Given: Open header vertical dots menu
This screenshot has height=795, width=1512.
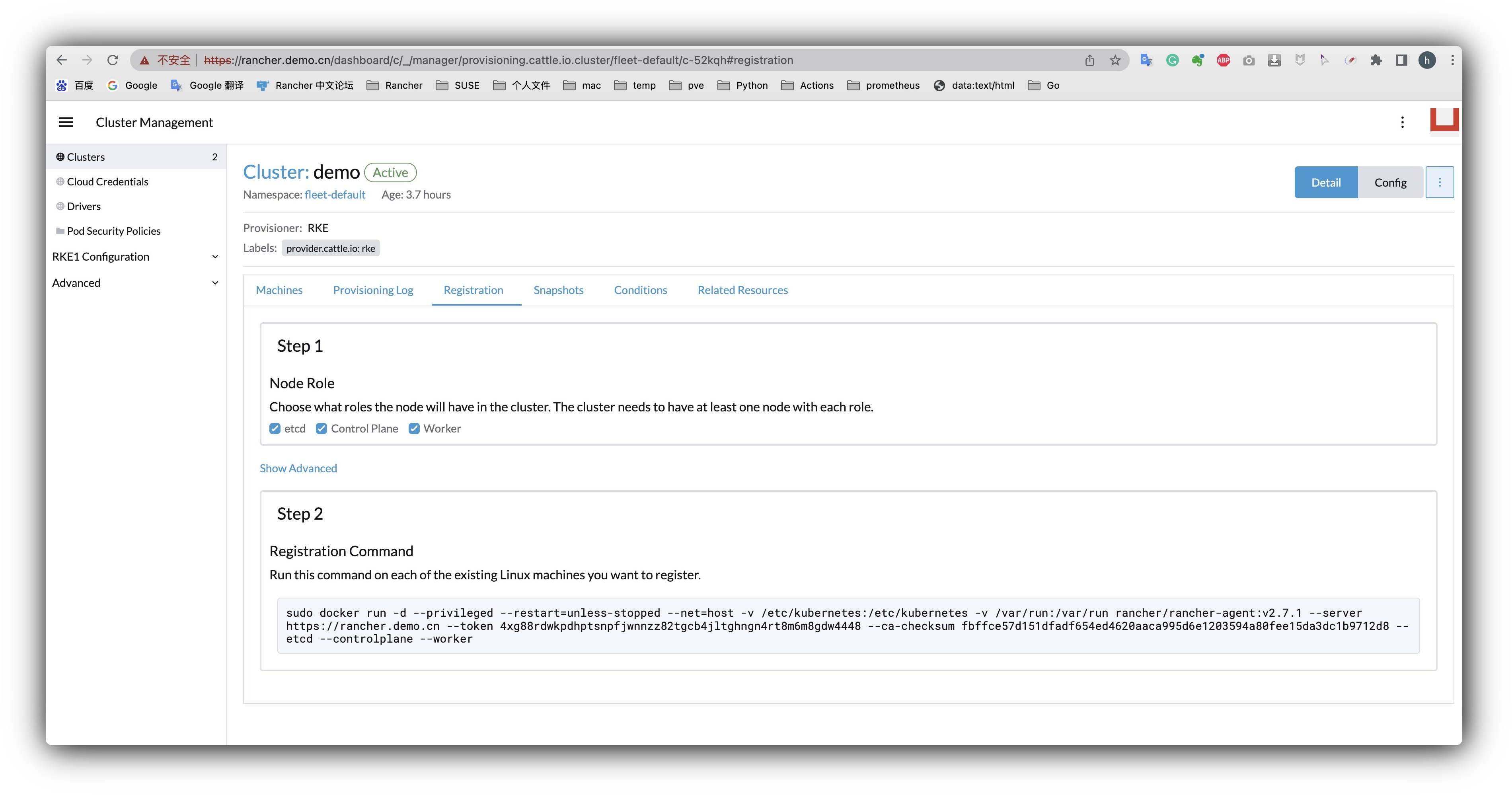Looking at the screenshot, I should pyautogui.click(x=1402, y=122).
